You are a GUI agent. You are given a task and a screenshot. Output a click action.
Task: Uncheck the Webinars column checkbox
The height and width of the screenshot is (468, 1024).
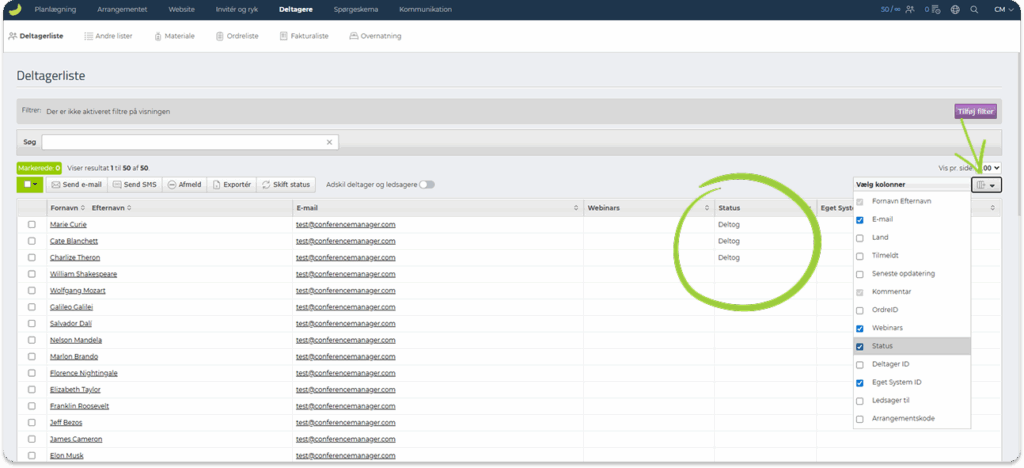[x=860, y=328]
